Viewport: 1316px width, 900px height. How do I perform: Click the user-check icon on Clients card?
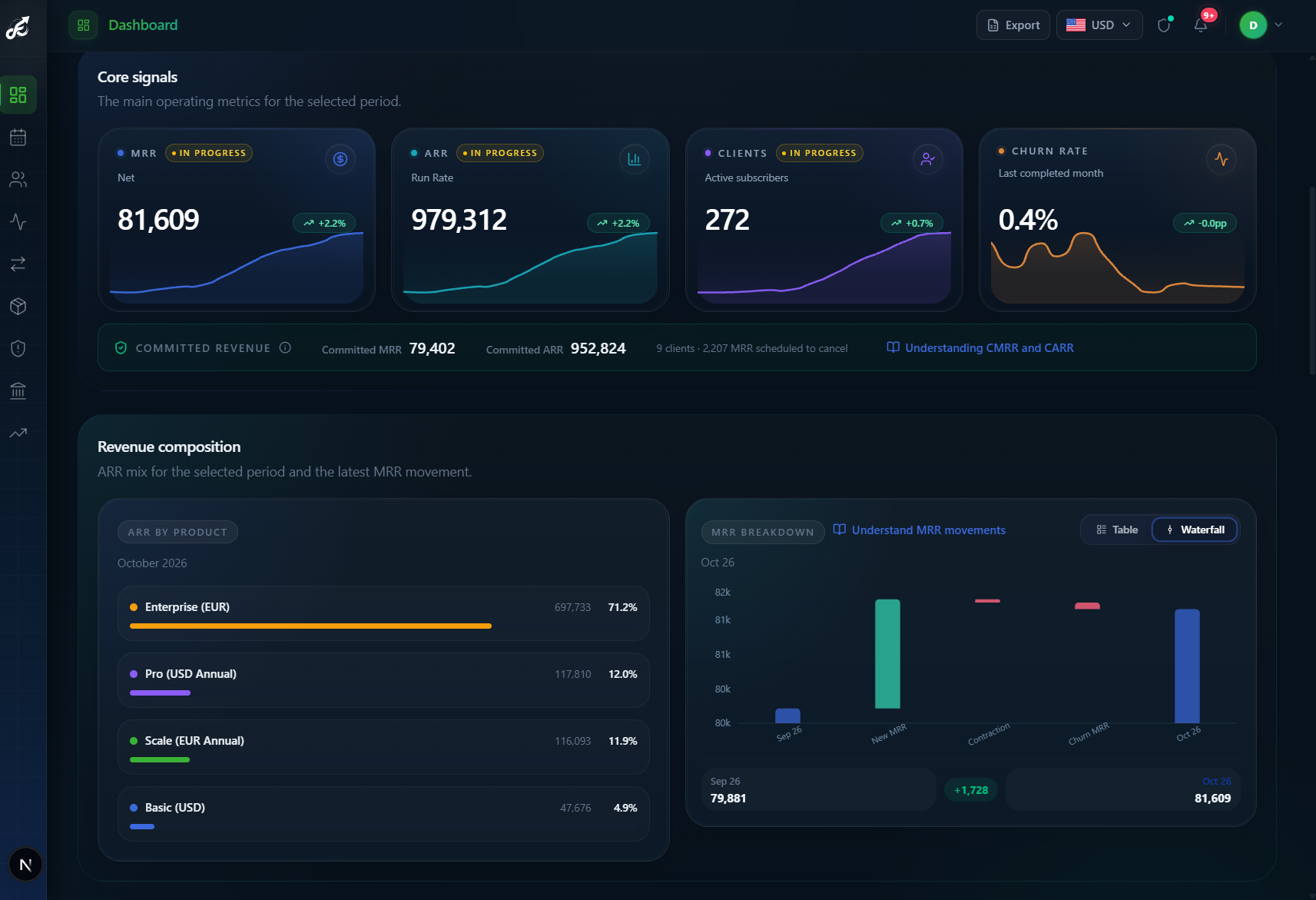tap(928, 159)
